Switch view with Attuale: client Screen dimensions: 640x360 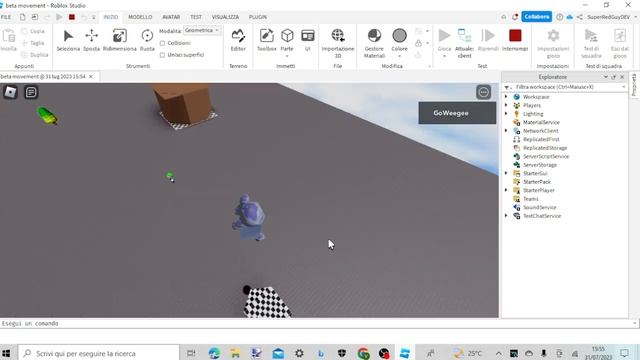[464, 43]
